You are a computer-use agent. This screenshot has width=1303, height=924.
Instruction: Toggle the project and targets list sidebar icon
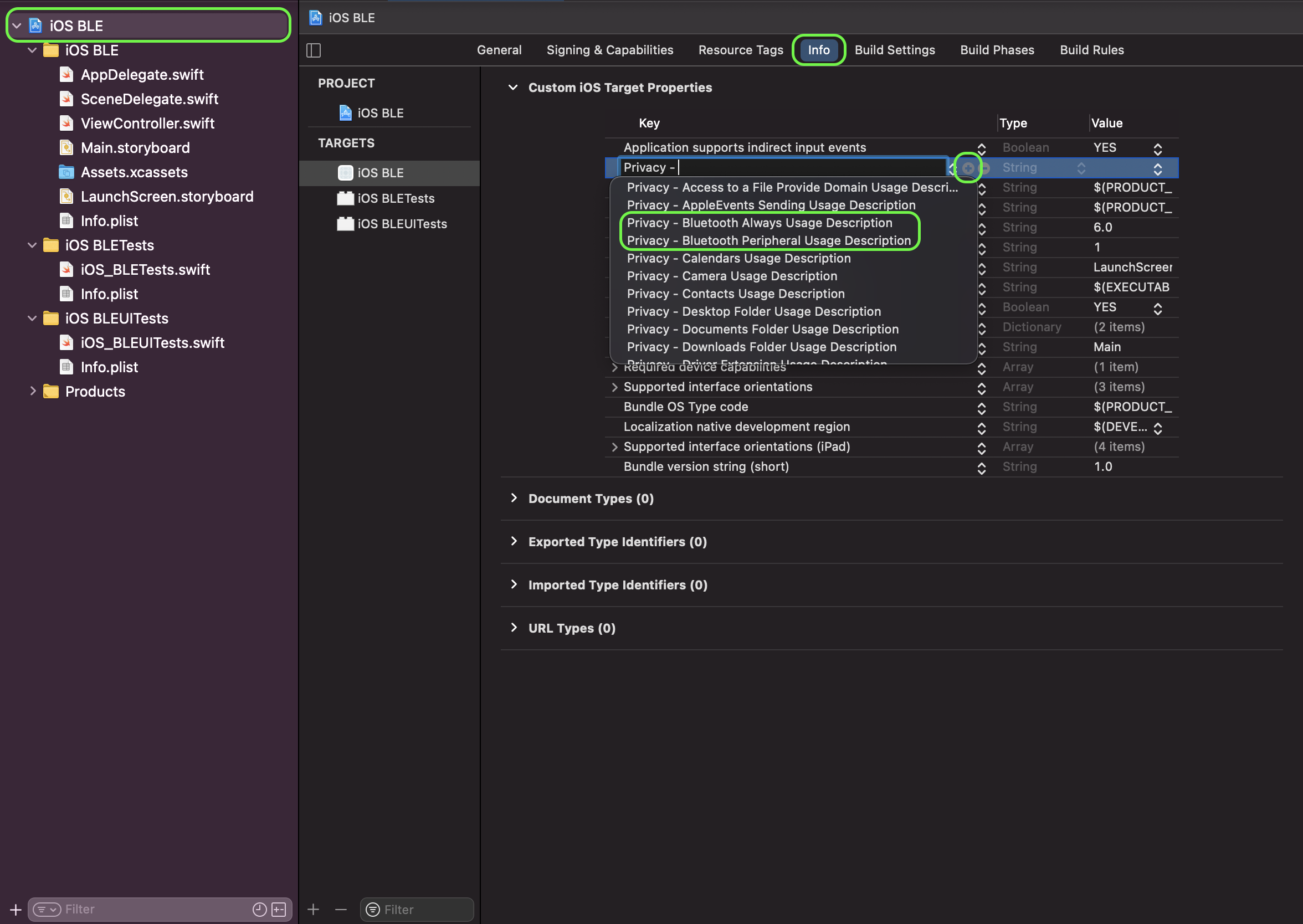point(314,50)
